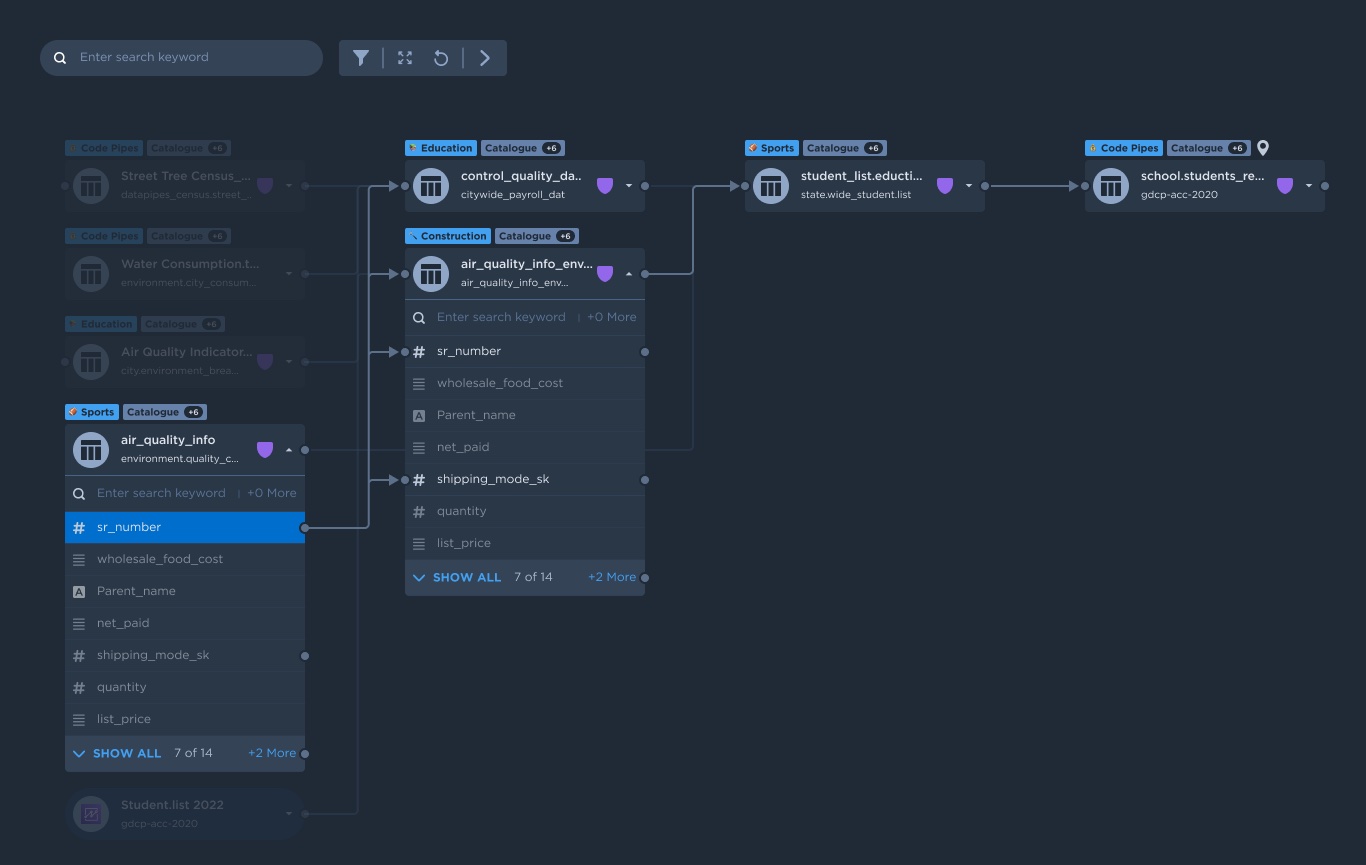The width and height of the screenshot is (1366, 865).
Task: Click purple shield on school.students_re node
Action: click(x=1285, y=186)
